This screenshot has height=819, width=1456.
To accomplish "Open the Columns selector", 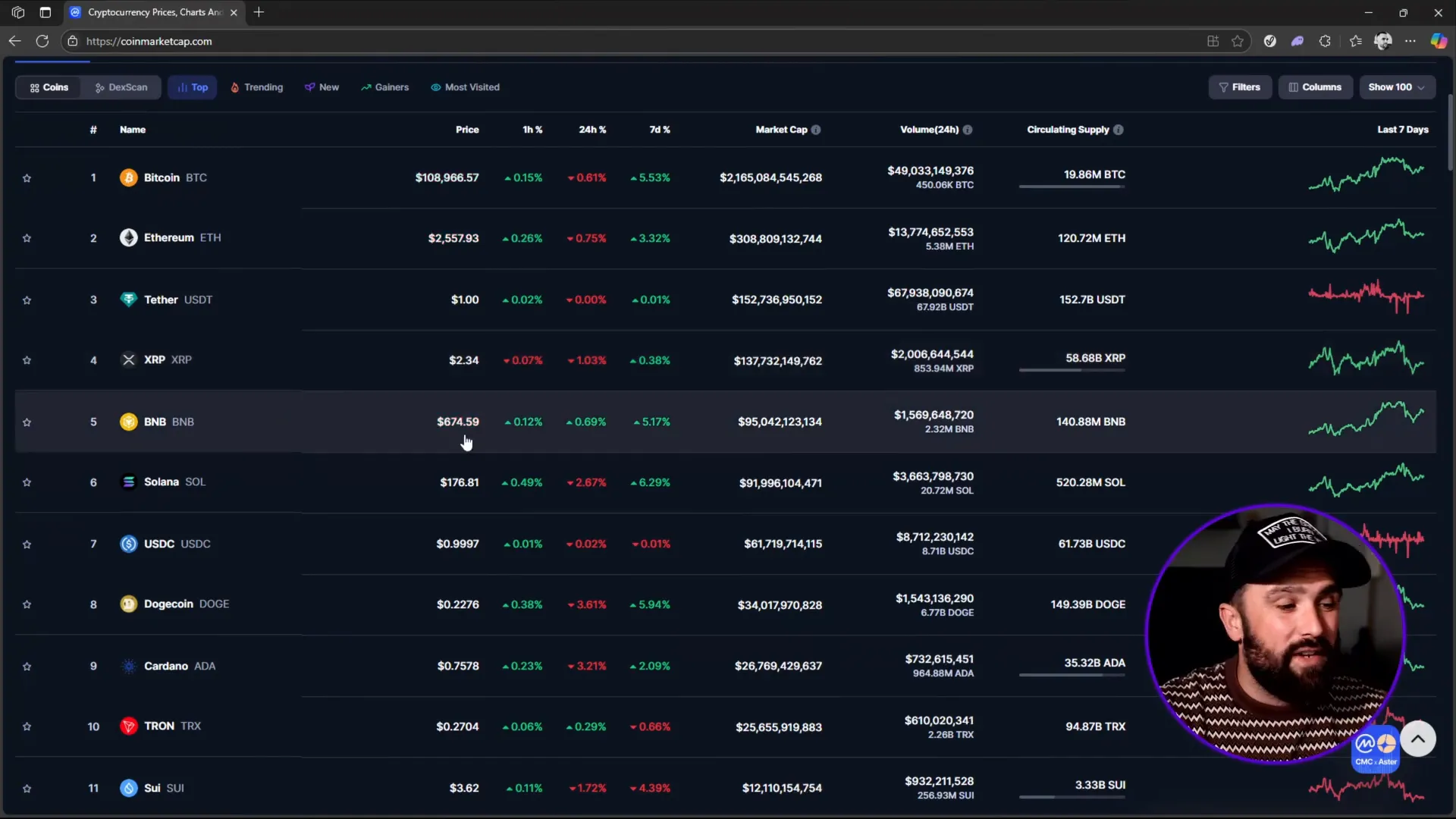I will coord(1315,87).
